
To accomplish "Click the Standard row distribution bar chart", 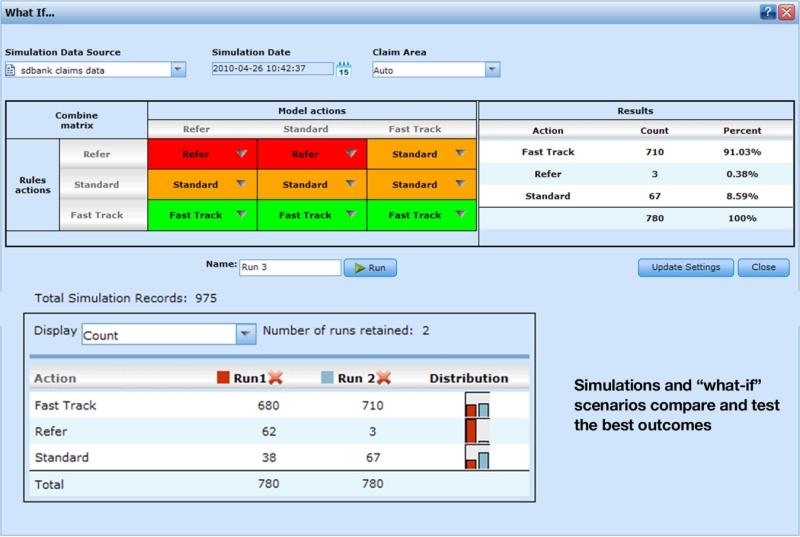I will tap(478, 457).
